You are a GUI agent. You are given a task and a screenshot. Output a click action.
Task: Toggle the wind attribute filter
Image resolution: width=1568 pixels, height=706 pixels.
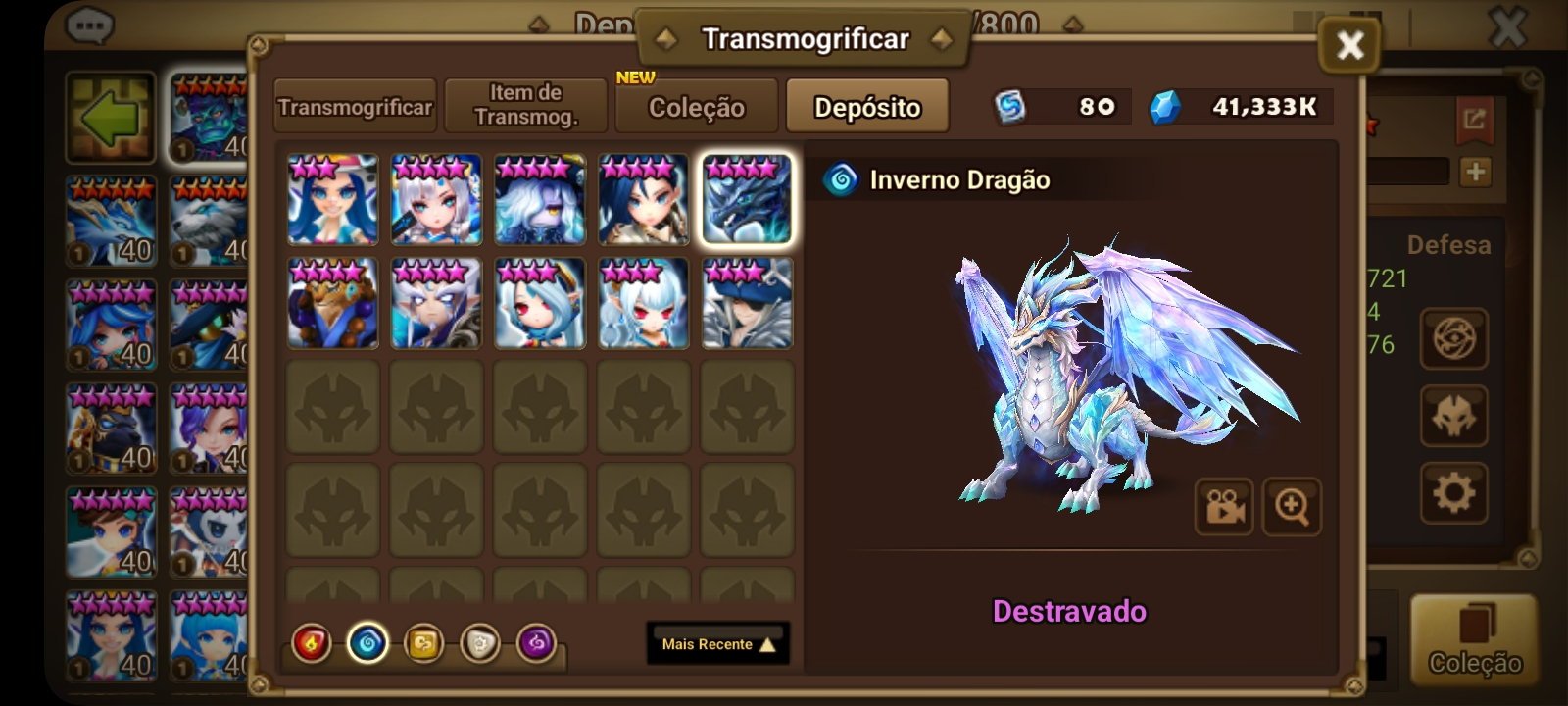[x=423, y=644]
